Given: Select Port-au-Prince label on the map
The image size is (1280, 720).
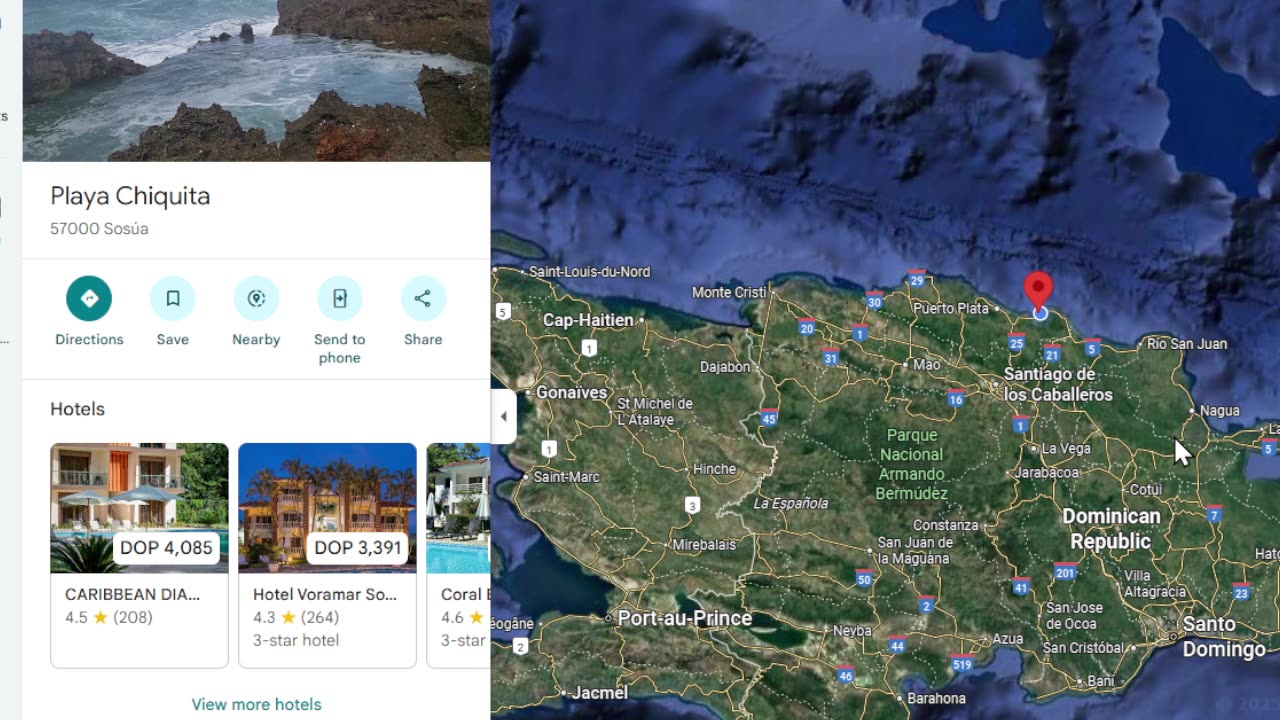Looking at the screenshot, I should 684,618.
